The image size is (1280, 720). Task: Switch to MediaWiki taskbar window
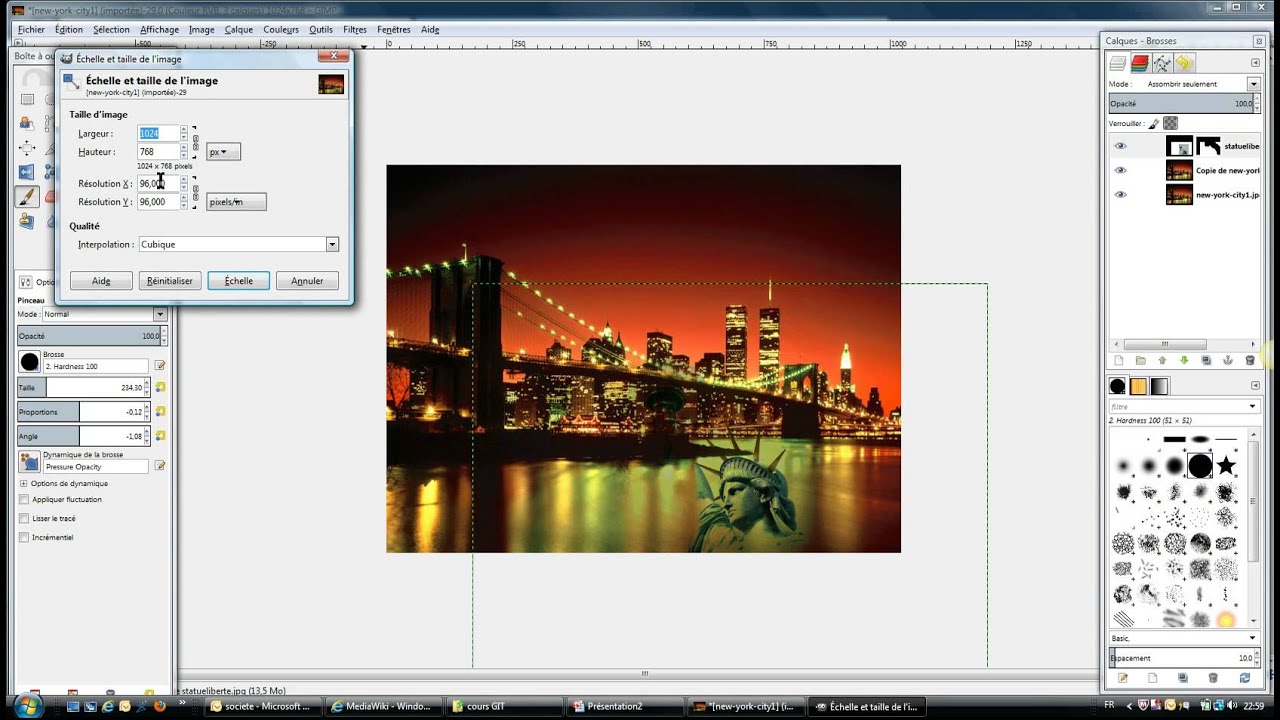pyautogui.click(x=382, y=706)
